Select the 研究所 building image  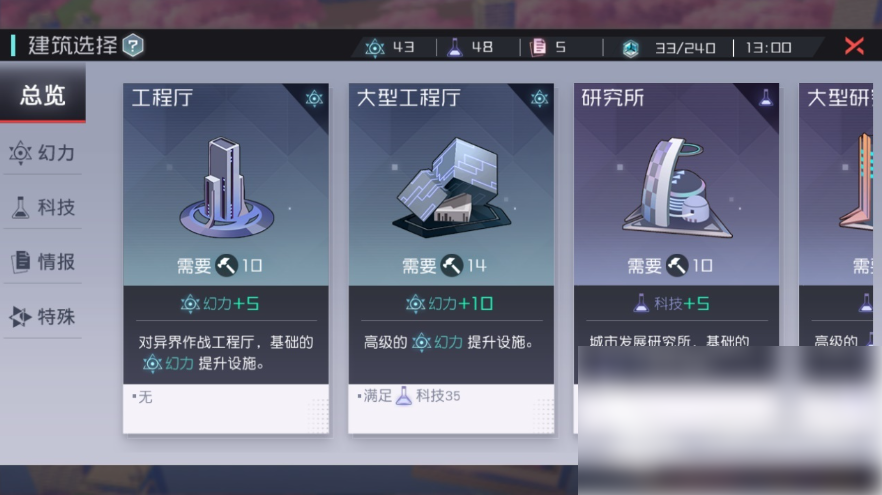[x=677, y=188]
